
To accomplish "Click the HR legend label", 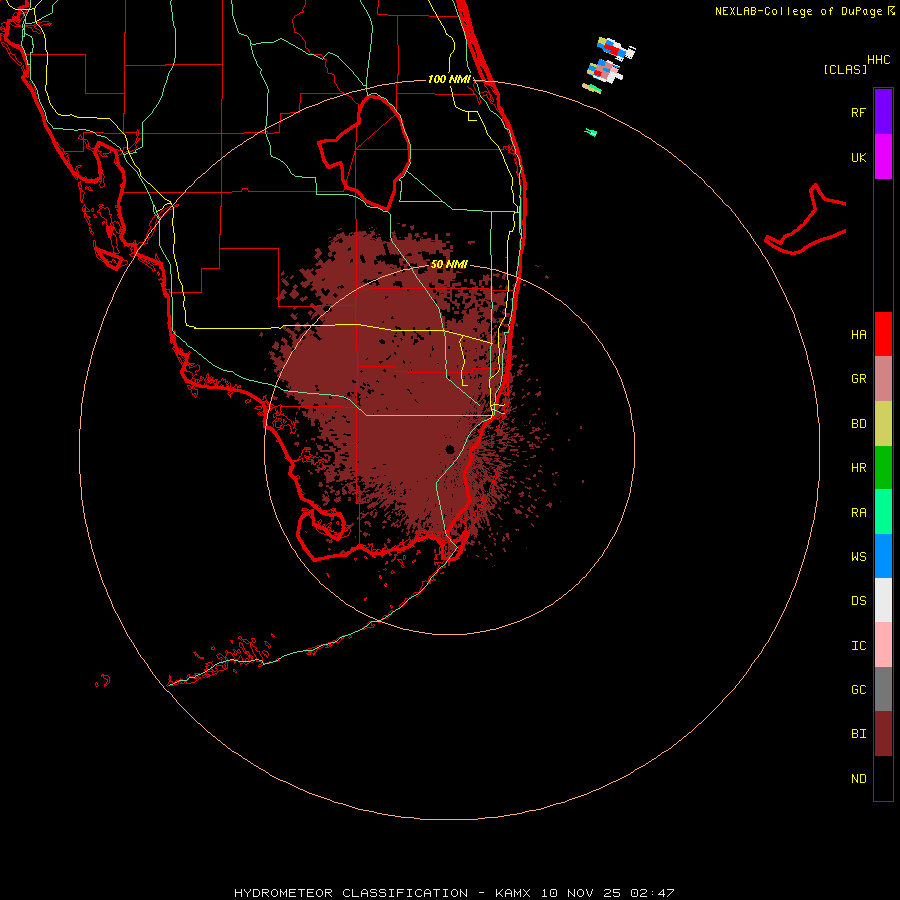I will tap(858, 468).
